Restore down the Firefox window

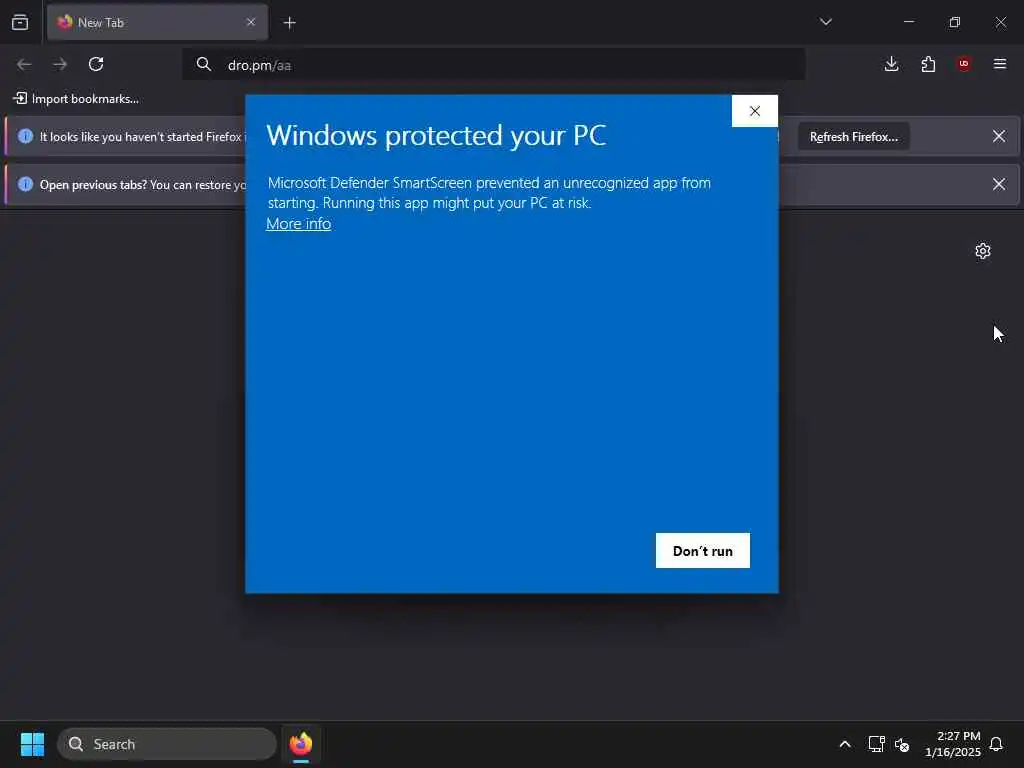955,22
